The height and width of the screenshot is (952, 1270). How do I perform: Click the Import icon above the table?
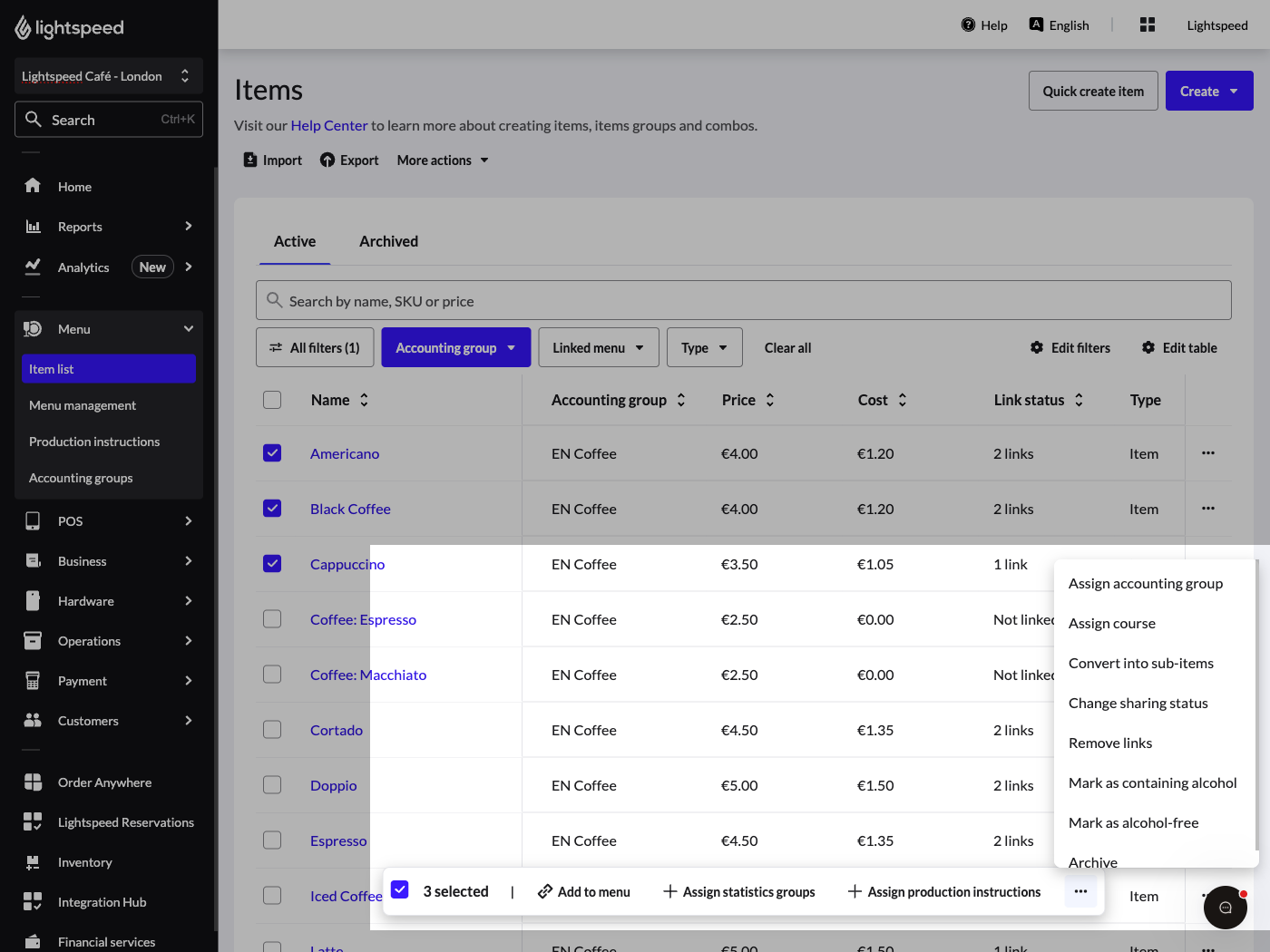click(249, 159)
